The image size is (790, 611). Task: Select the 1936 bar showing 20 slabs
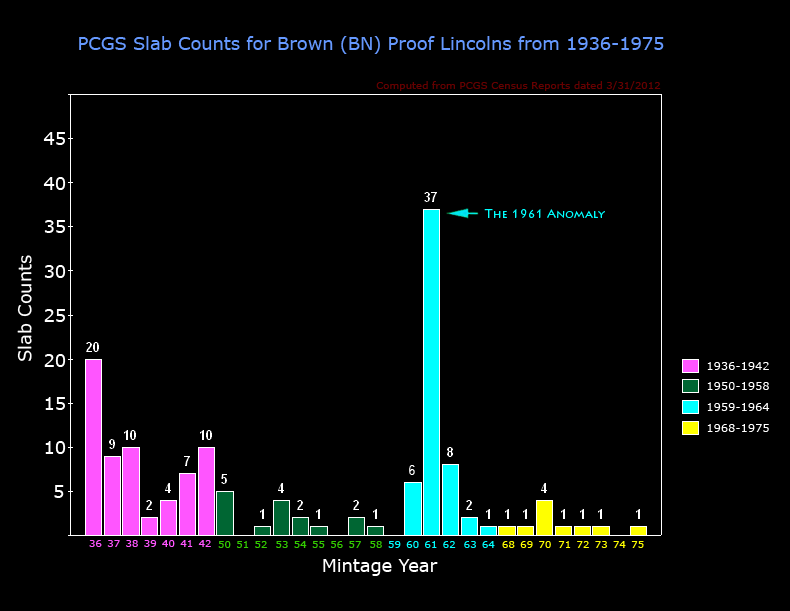pos(93,447)
